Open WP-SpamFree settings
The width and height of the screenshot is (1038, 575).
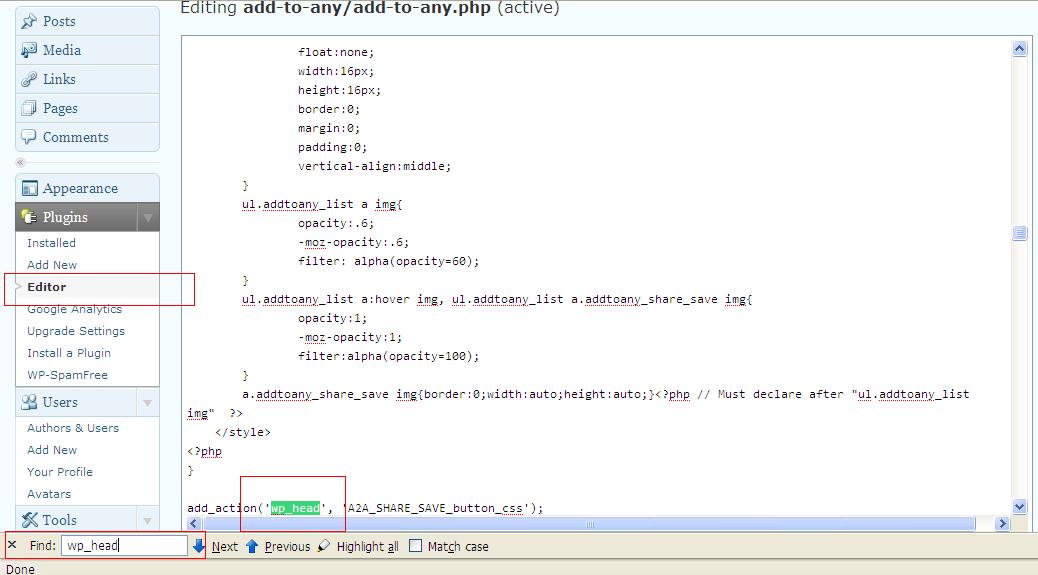pyautogui.click(x=67, y=375)
